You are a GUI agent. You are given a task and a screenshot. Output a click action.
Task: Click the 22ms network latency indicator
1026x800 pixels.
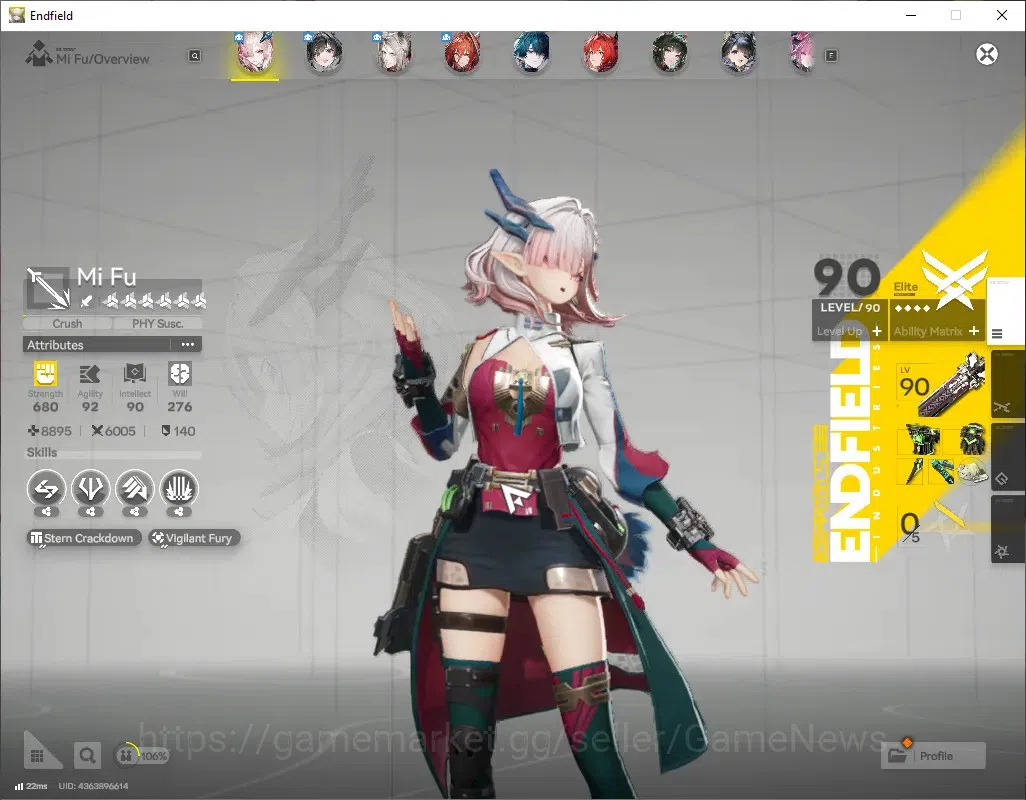[31, 786]
